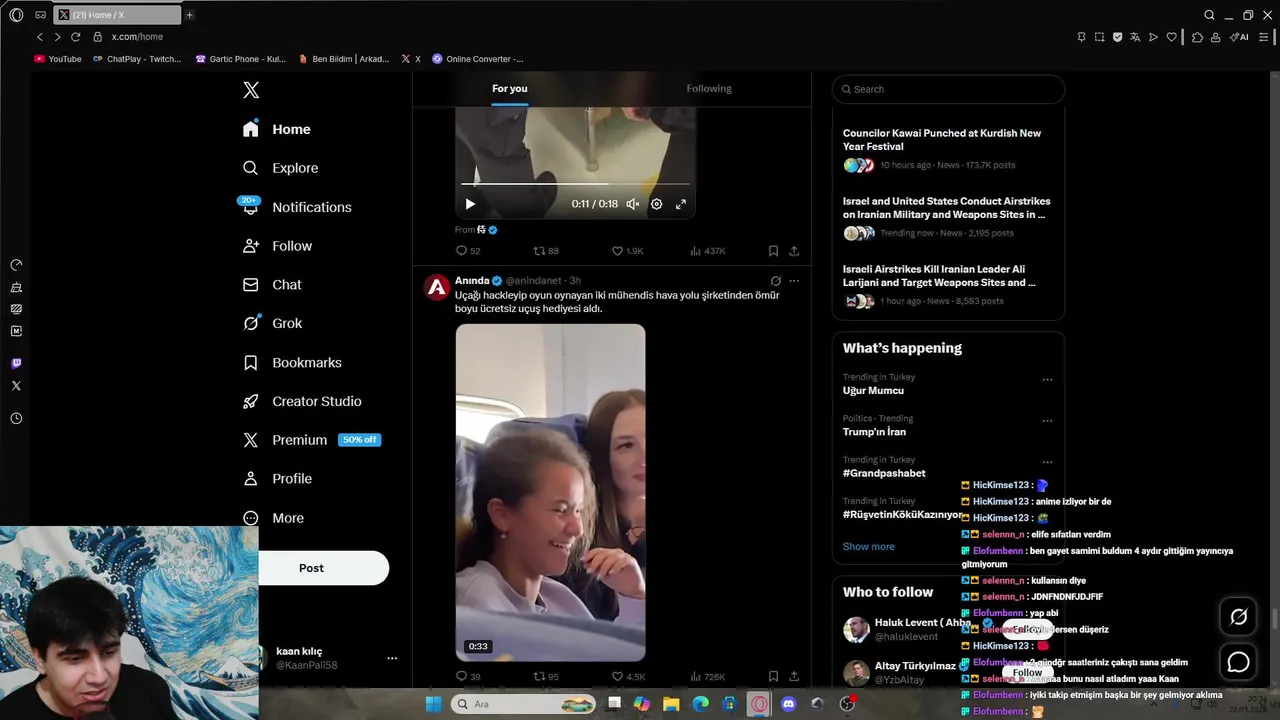View the 726K views analytics icon
Screen dimensions: 1280x720
pyautogui.click(x=707, y=676)
